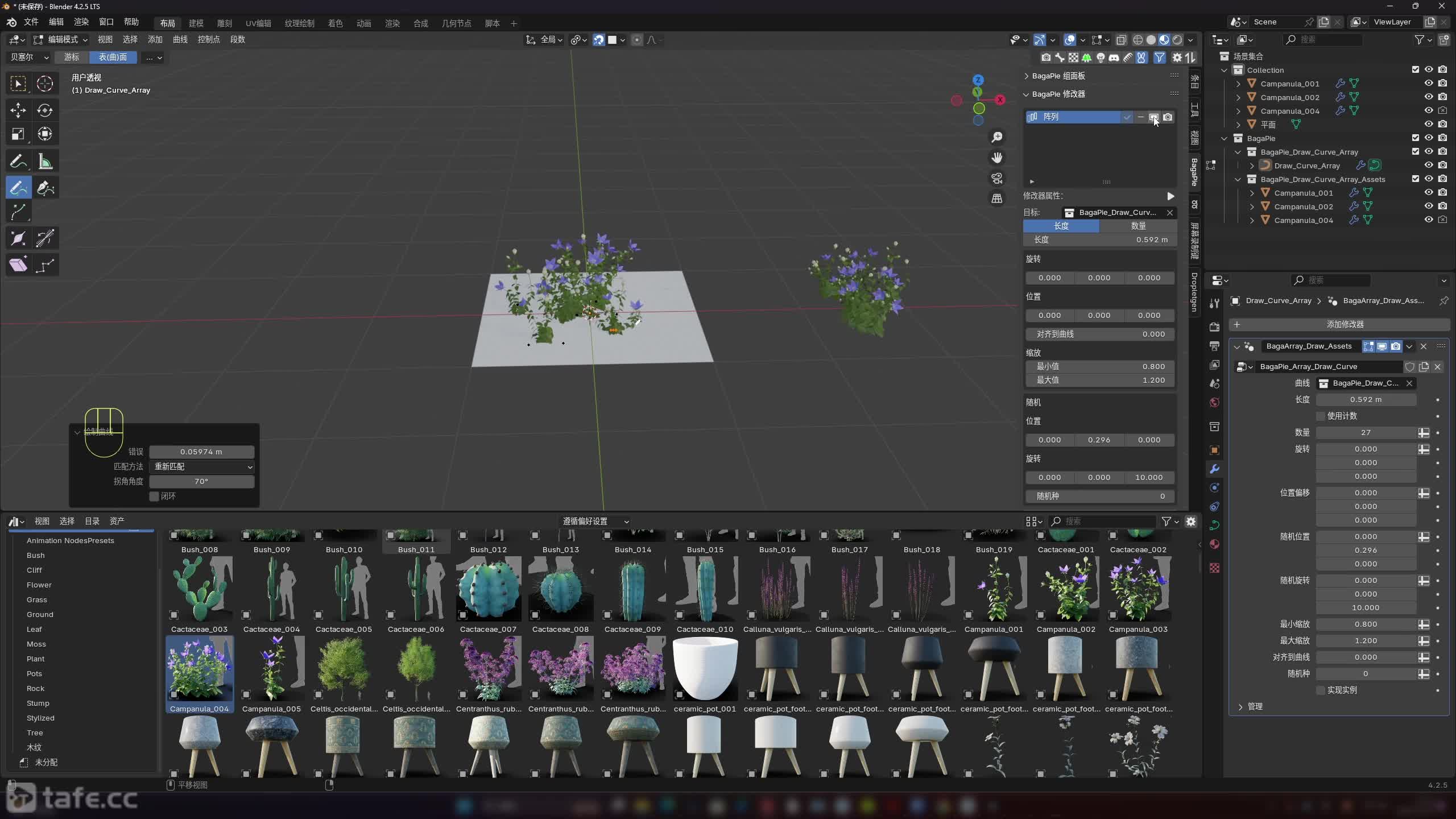The height and width of the screenshot is (819, 1456).
Task: Switch to perspective/orthographic grid icon
Action: [x=996, y=198]
